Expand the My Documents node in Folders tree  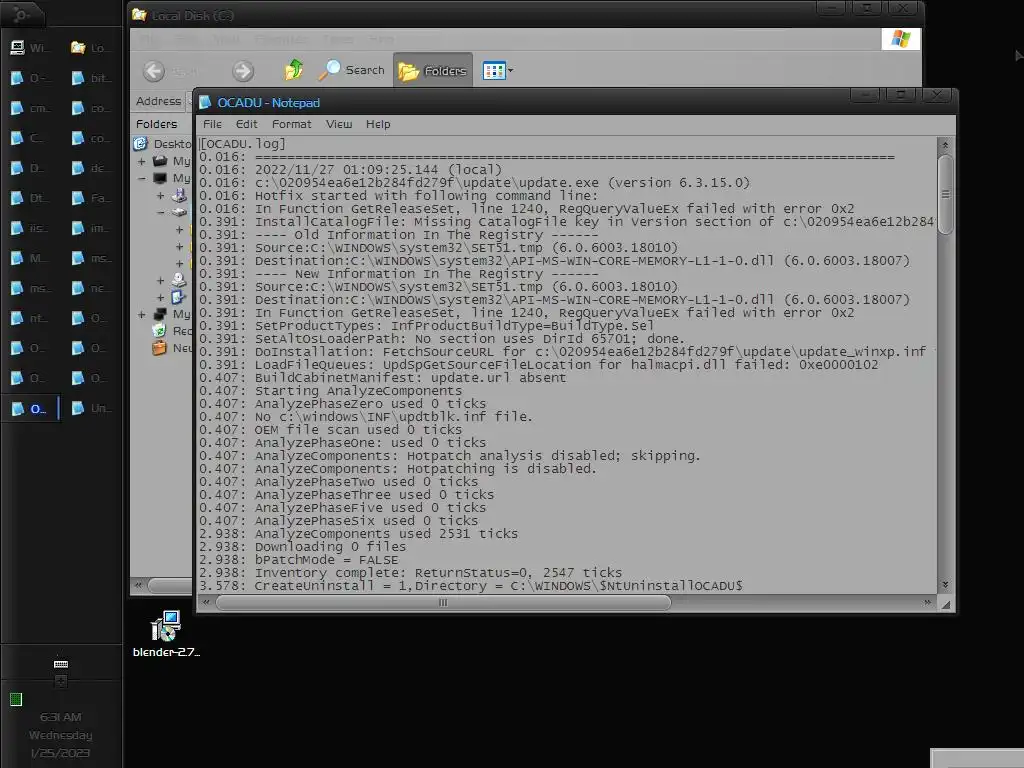142,161
